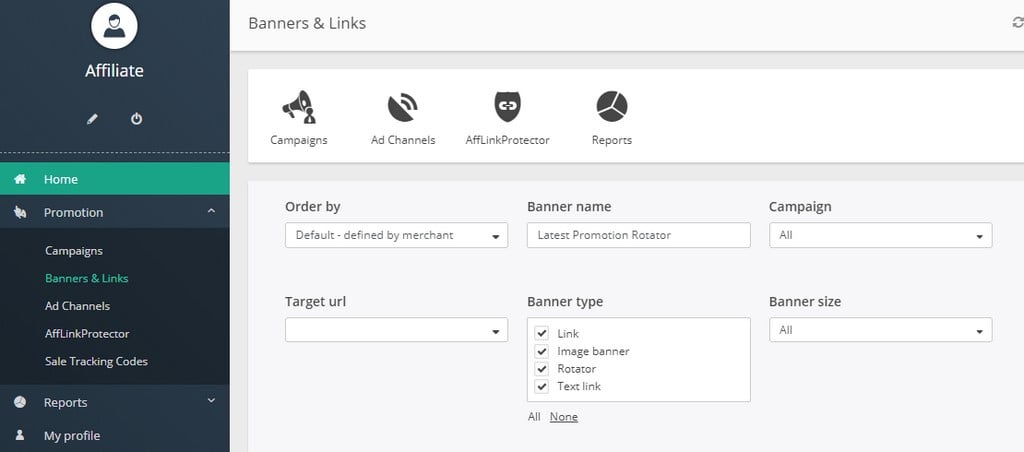Click the refresh icon in header

pos(1017,23)
